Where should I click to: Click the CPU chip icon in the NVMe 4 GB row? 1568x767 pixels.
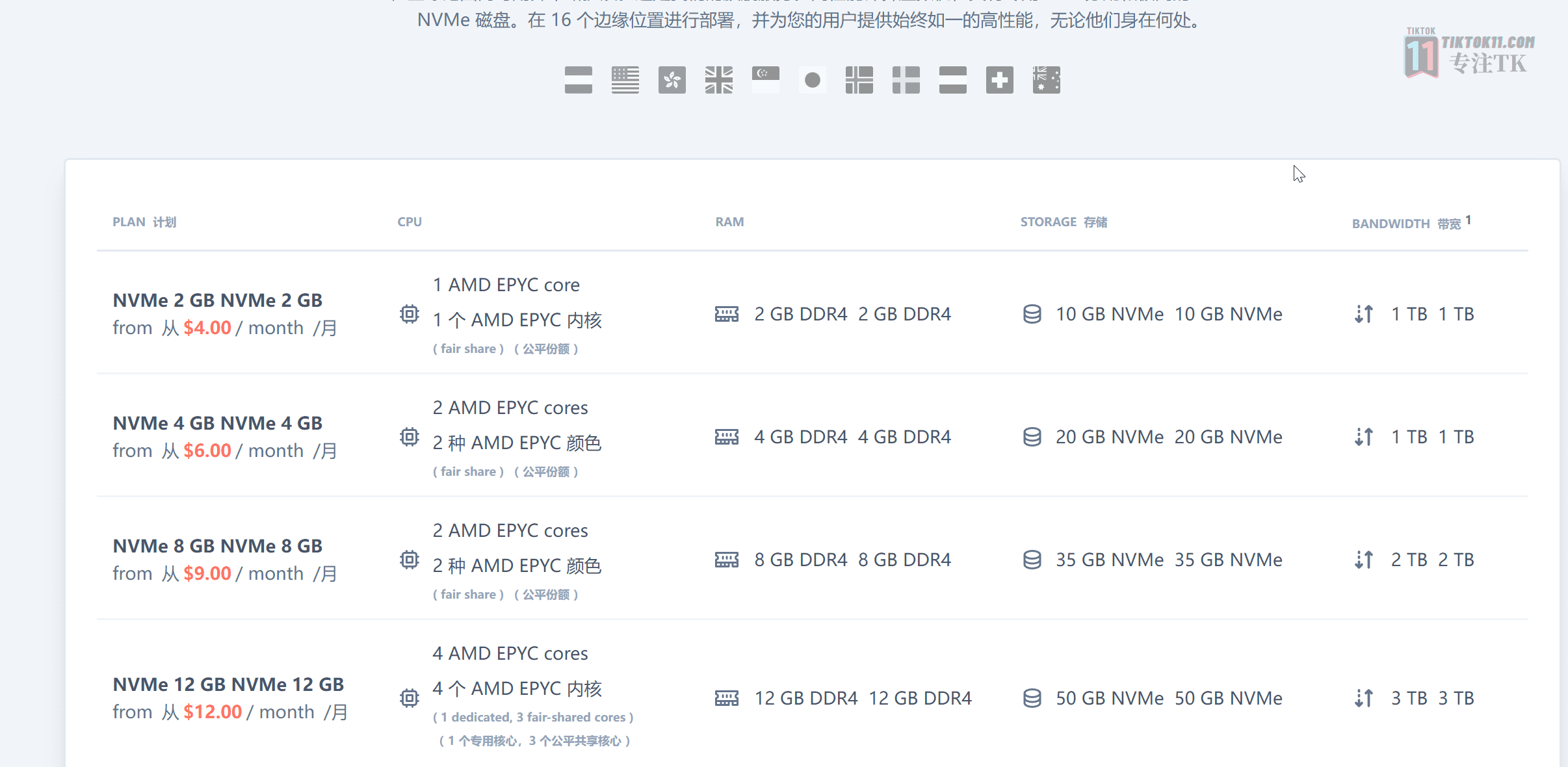[410, 437]
